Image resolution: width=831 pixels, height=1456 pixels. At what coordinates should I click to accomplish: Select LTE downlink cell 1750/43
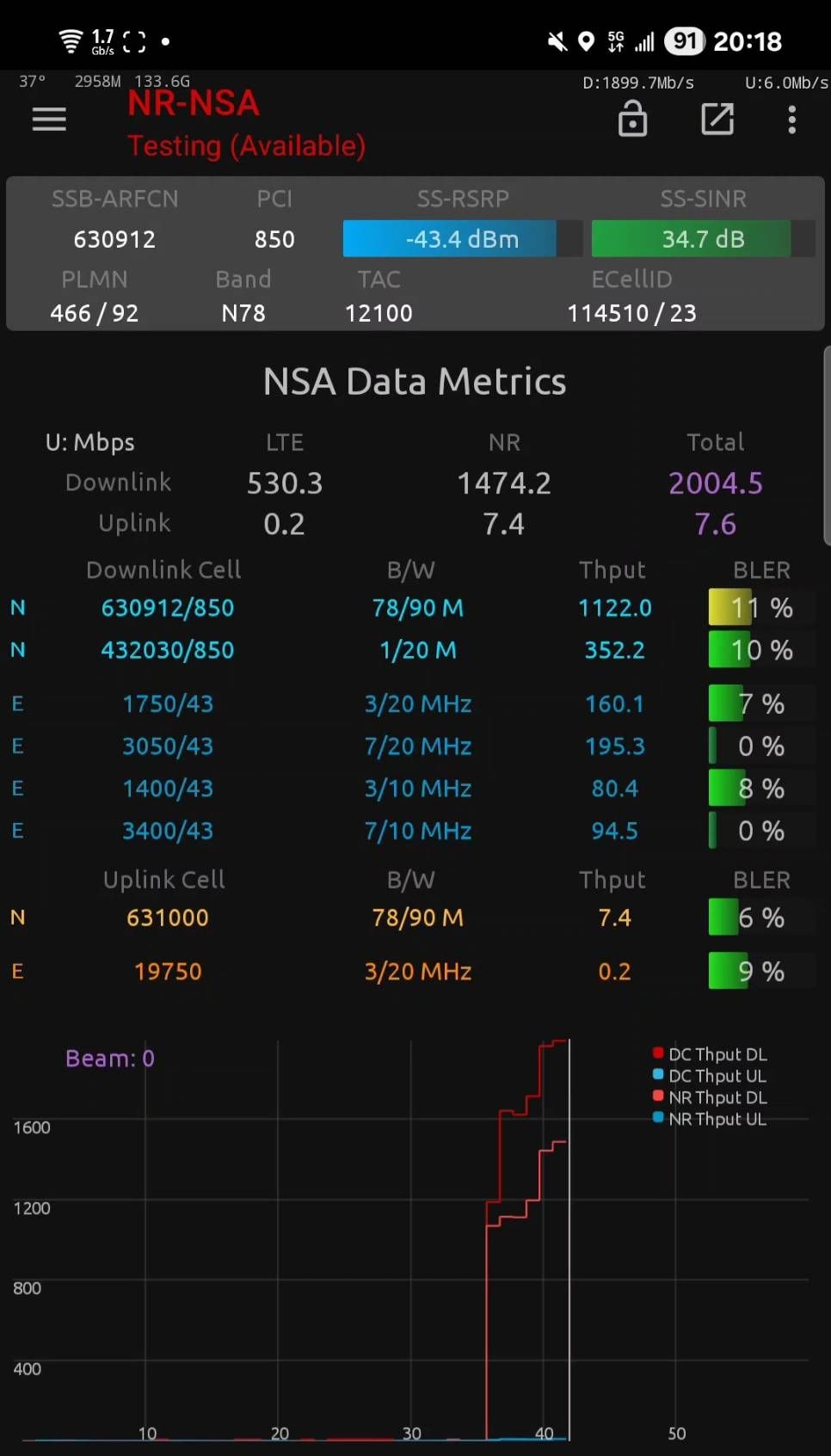point(168,704)
